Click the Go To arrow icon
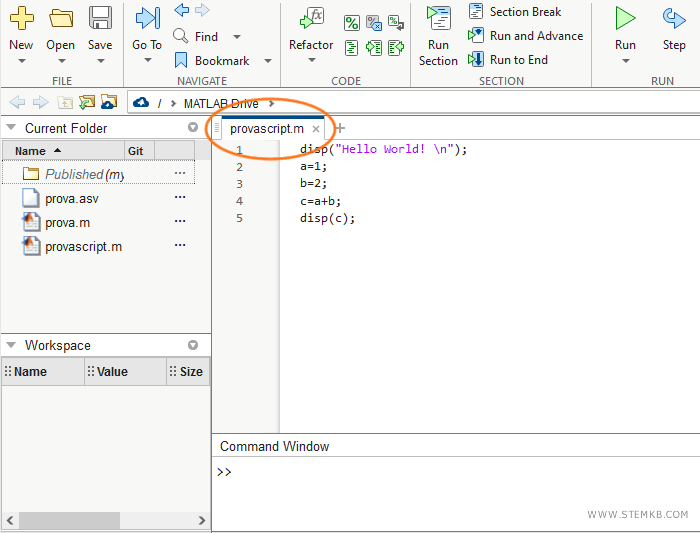 point(147,19)
